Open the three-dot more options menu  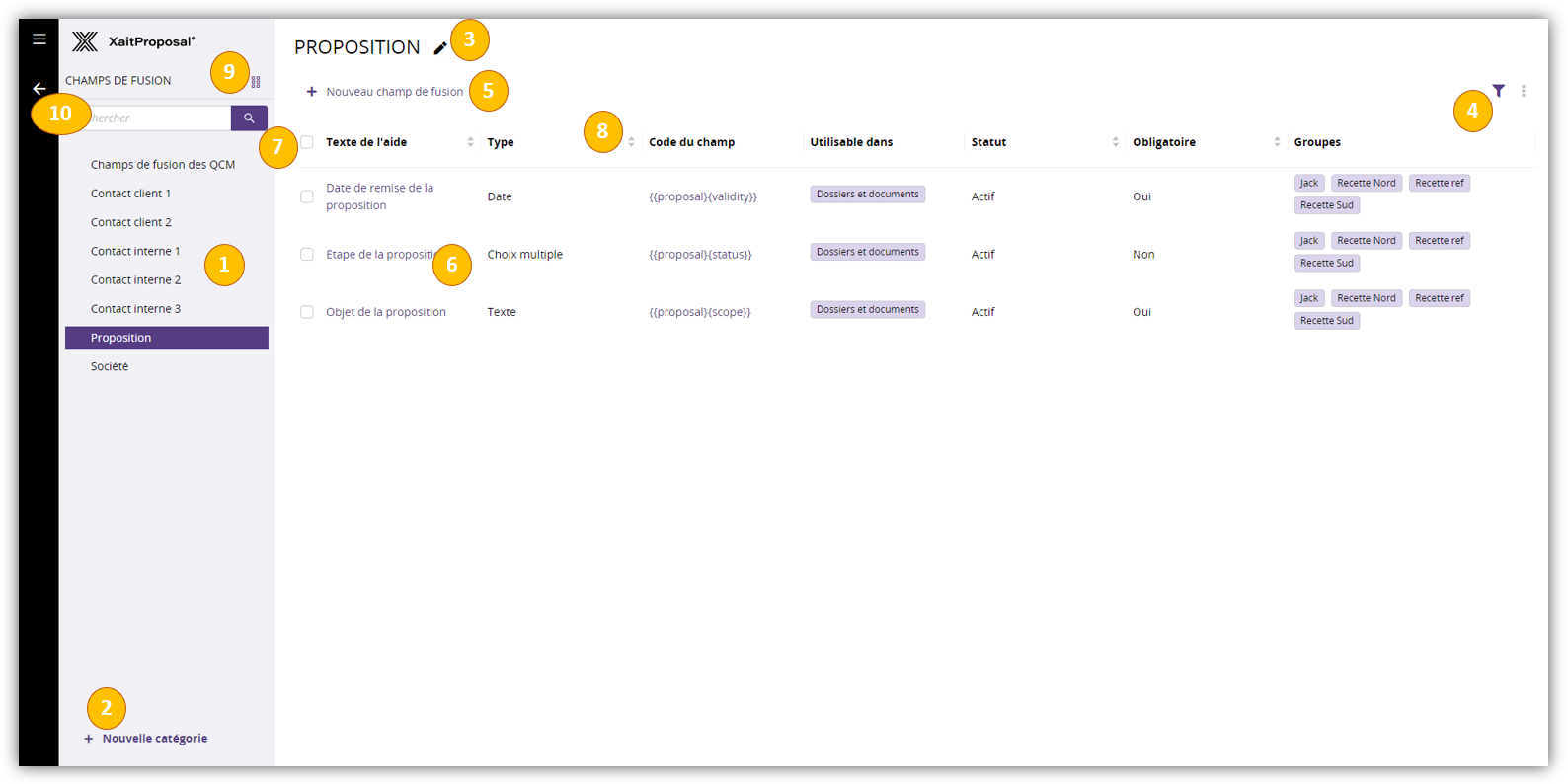pos(1523,91)
